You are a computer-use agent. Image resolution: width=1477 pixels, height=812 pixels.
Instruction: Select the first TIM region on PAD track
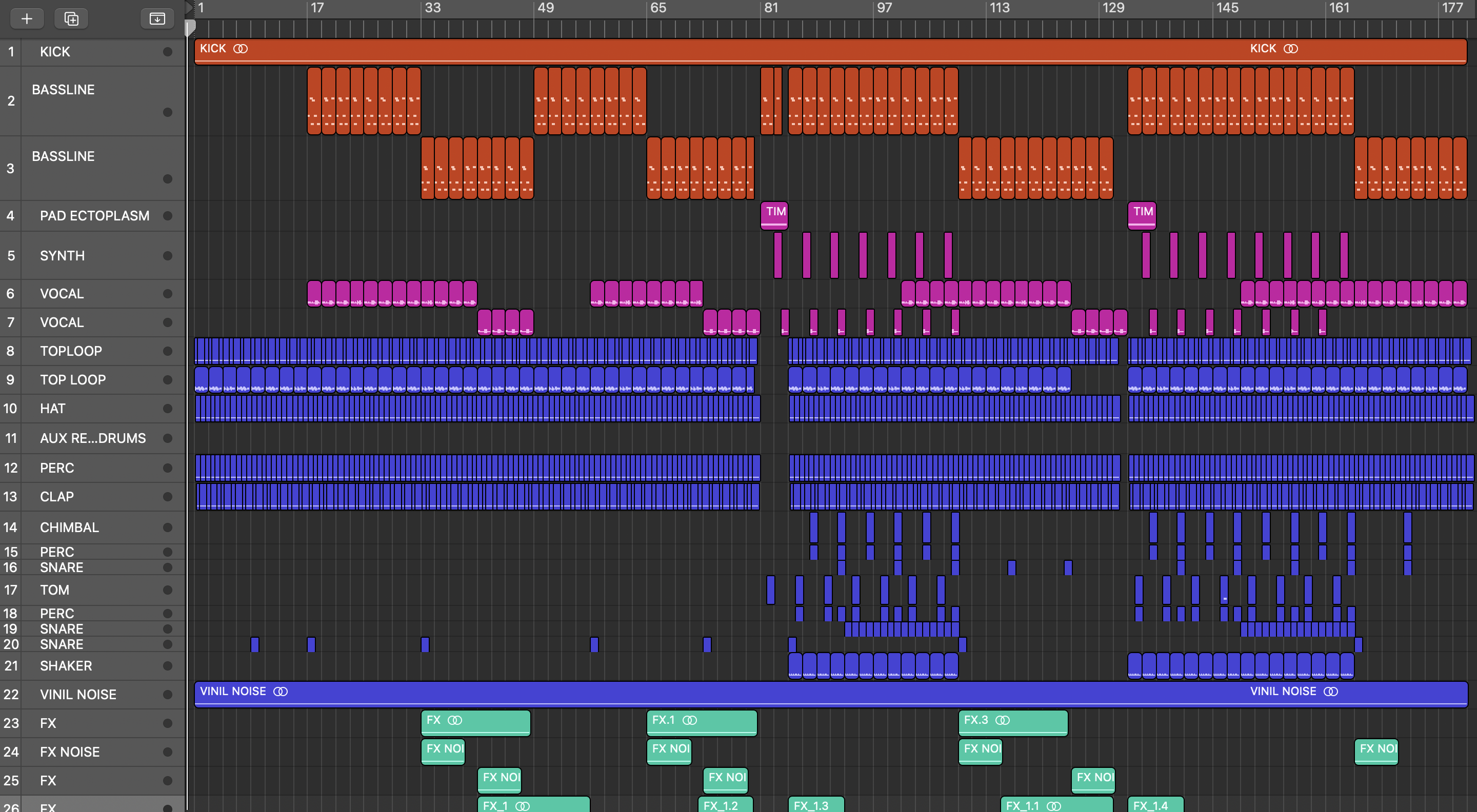pyautogui.click(x=774, y=215)
